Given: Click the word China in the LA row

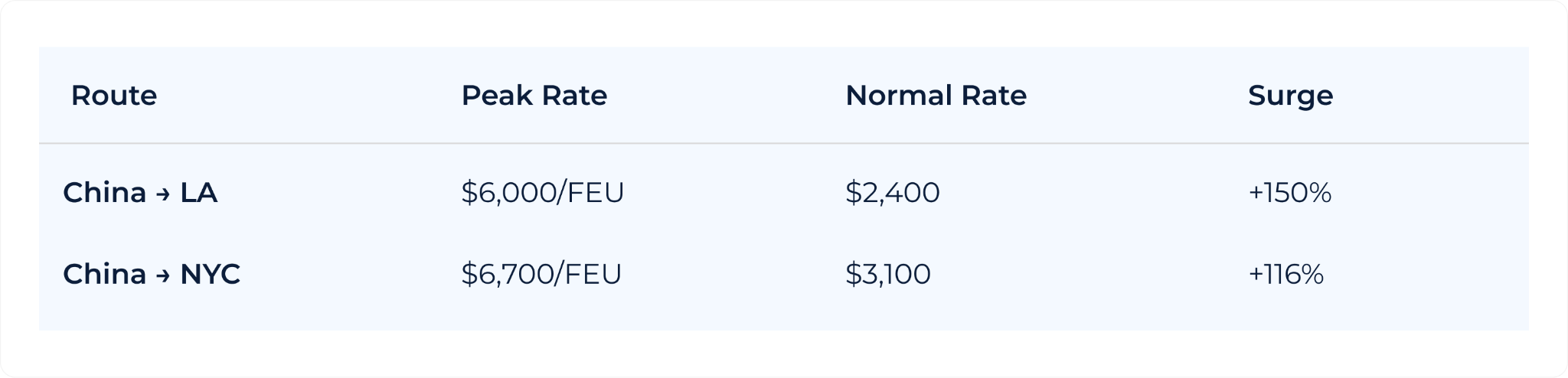Looking at the screenshot, I should tap(104, 192).
